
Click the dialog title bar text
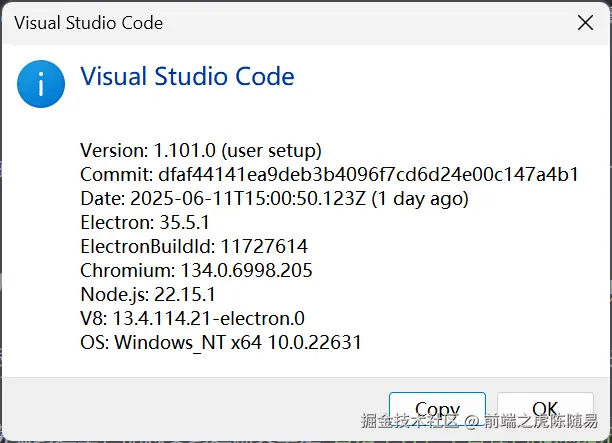[88, 22]
